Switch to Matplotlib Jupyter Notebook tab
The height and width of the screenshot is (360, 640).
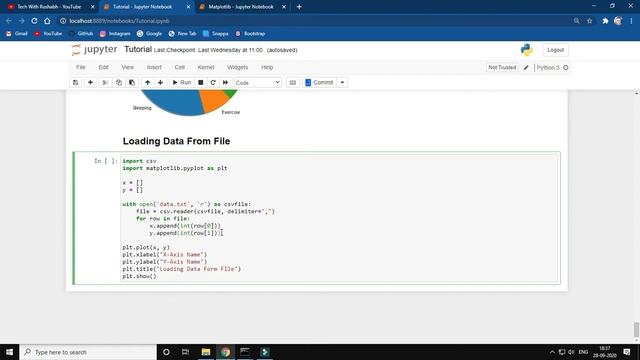241,7
